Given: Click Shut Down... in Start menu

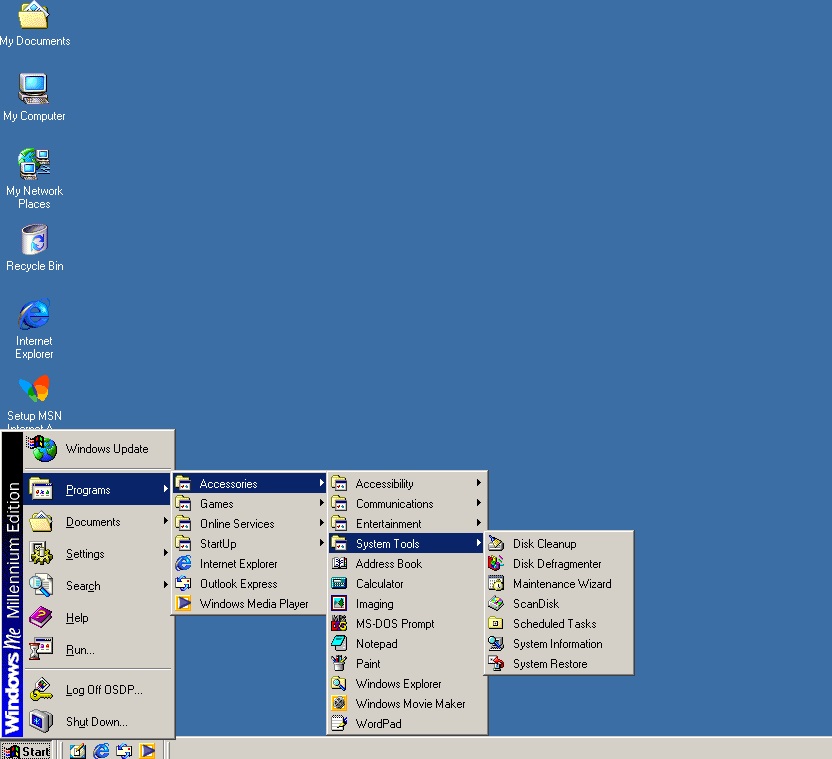Looking at the screenshot, I should point(96,722).
